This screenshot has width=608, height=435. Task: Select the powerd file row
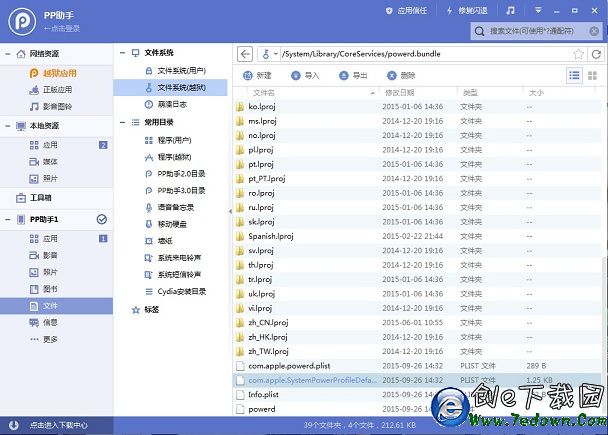pos(417,409)
